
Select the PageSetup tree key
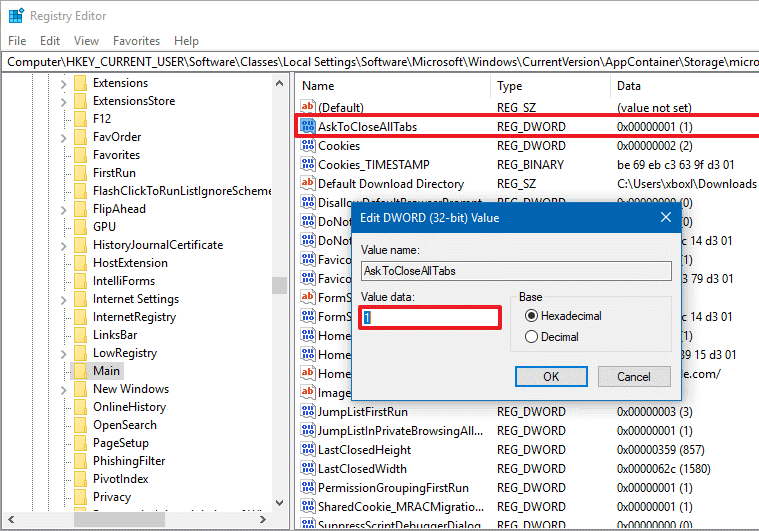coord(121,443)
